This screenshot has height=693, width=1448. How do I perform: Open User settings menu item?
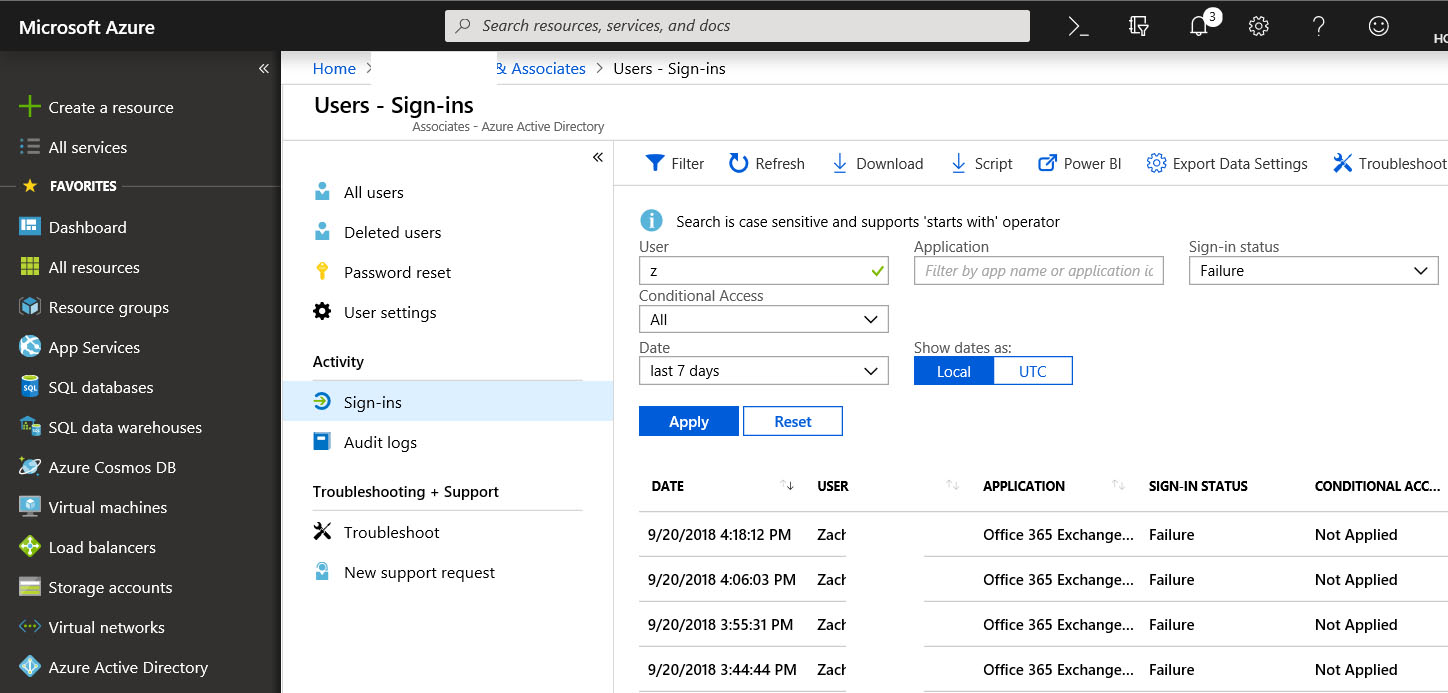(x=447, y=312)
